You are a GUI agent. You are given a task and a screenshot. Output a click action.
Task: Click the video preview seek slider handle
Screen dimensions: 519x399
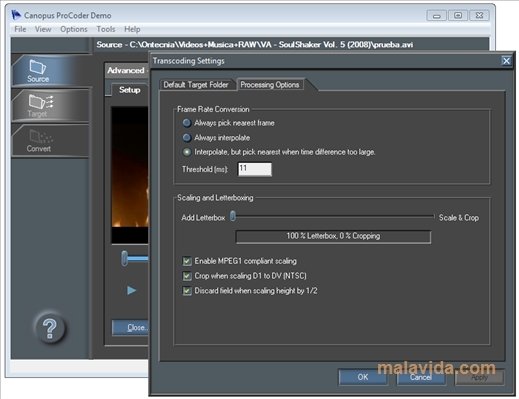(x=124, y=258)
